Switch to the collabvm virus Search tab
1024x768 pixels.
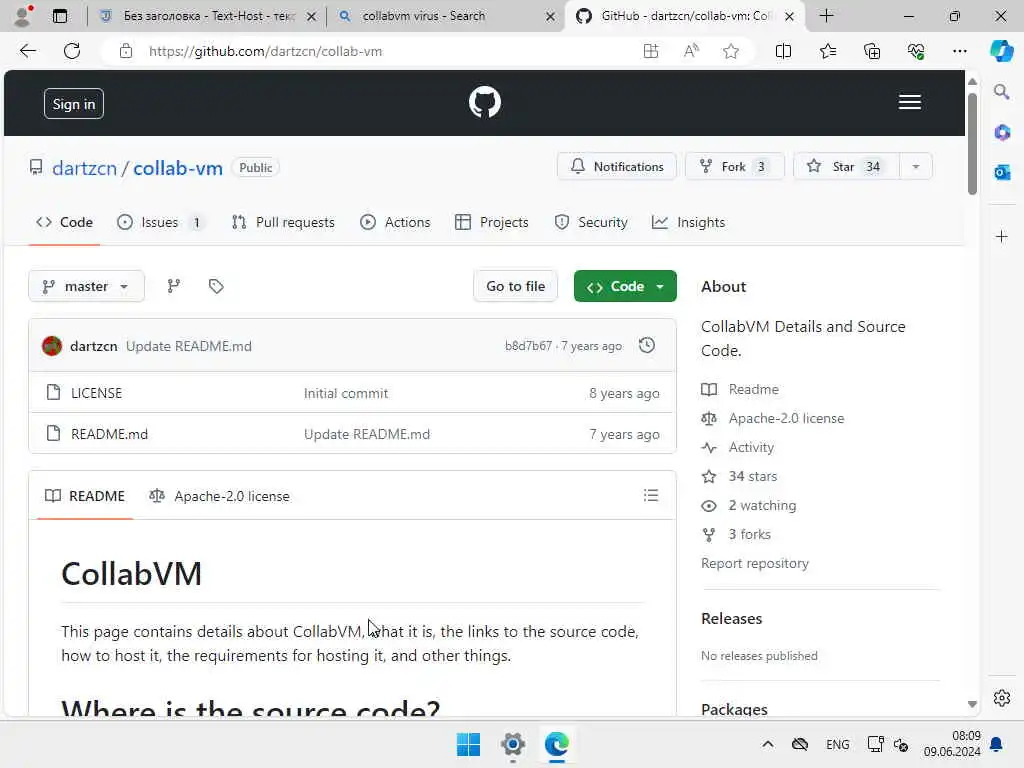point(448,16)
